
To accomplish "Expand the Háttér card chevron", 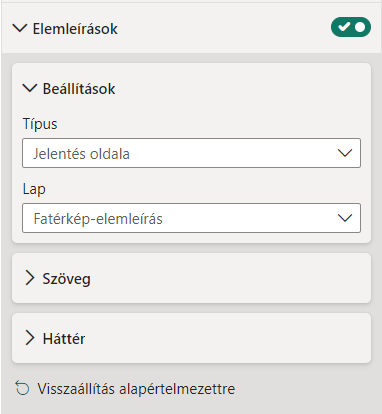I will tap(30, 338).
